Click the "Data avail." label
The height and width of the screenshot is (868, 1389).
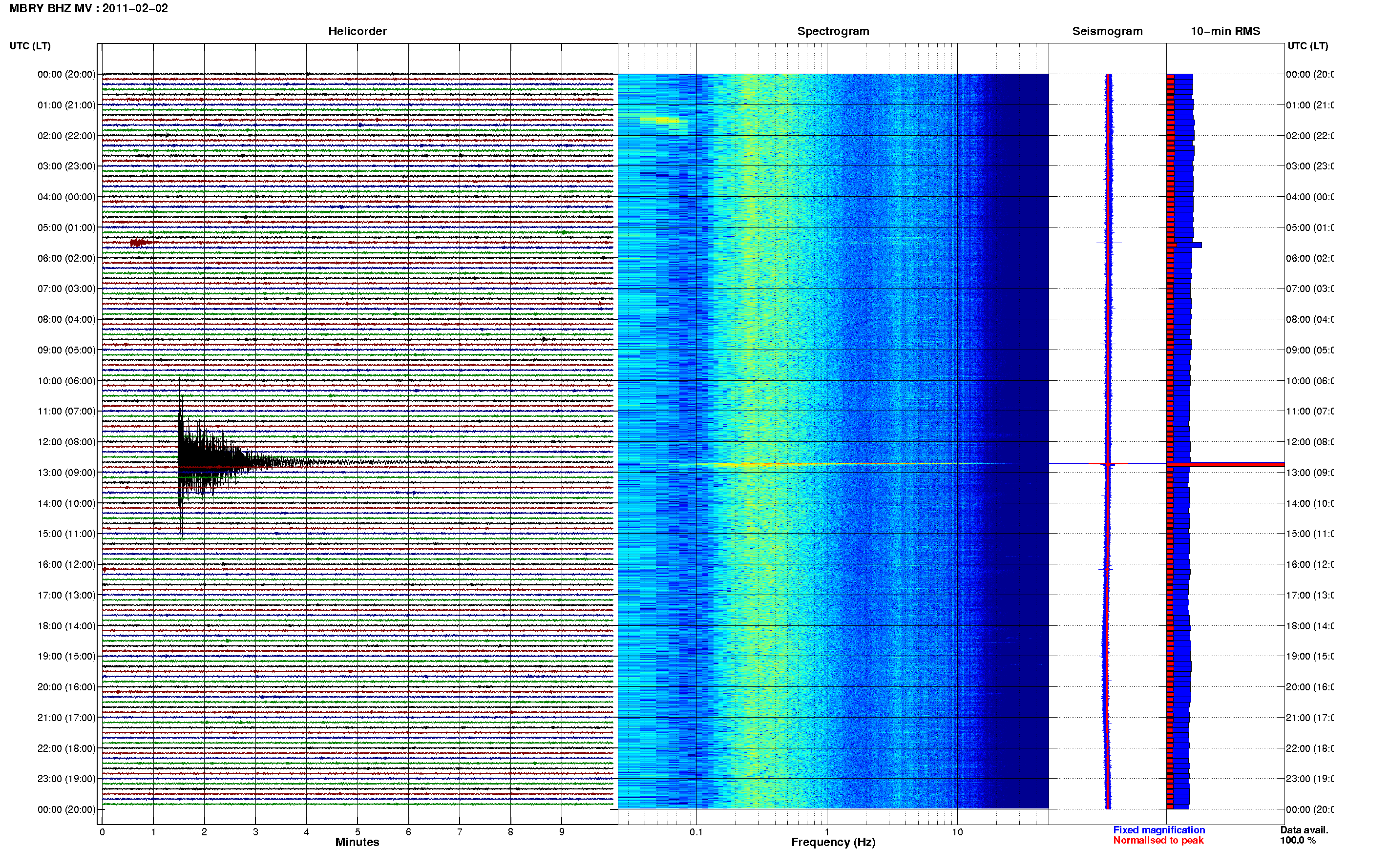point(1304,829)
